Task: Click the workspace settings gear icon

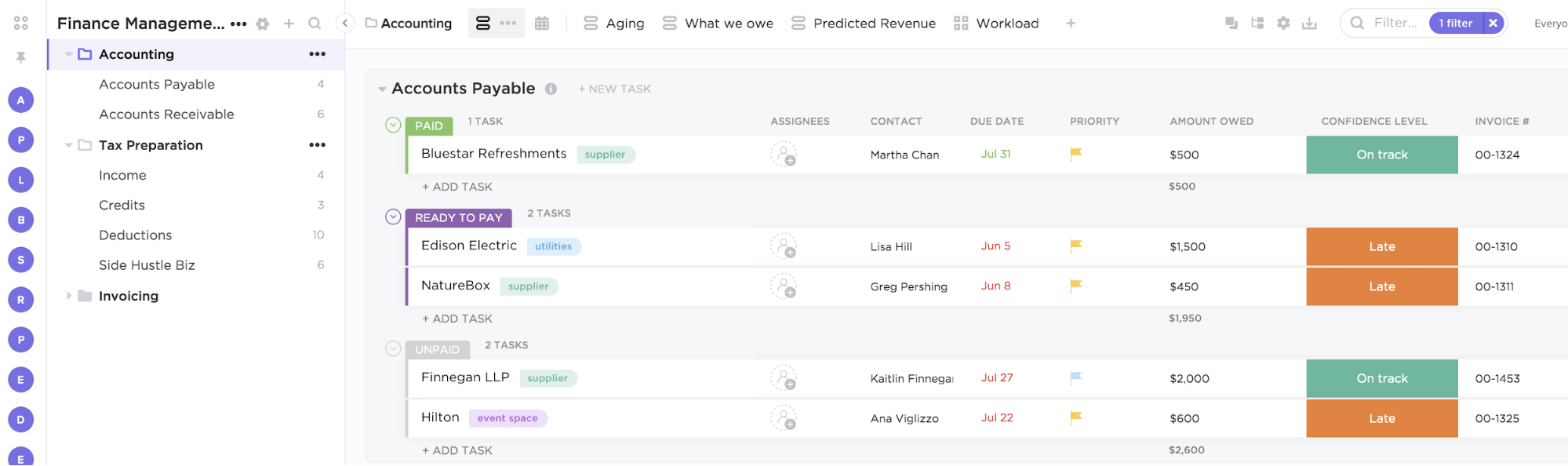Action: click(263, 24)
